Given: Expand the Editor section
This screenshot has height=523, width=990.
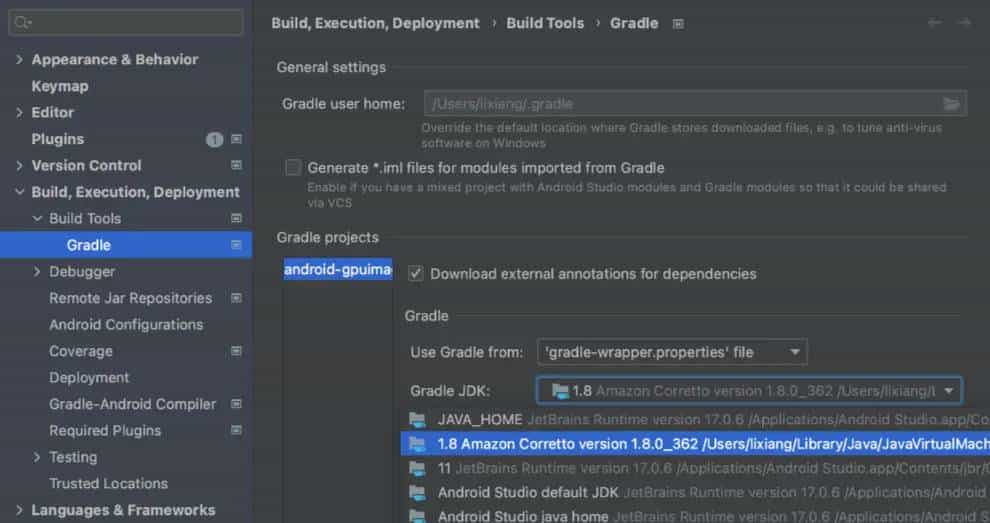Looking at the screenshot, I should (19, 112).
